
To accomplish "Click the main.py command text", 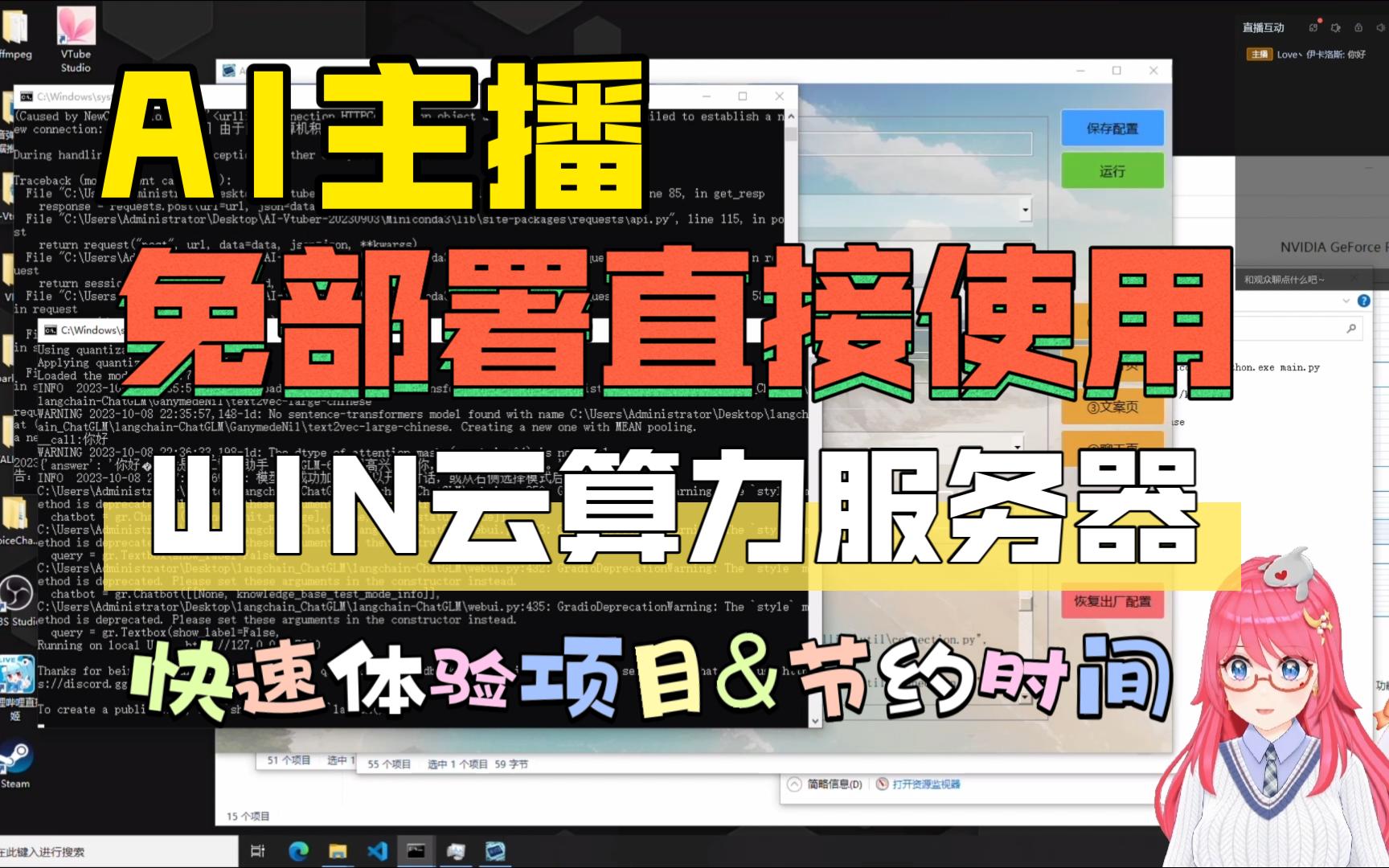I will click(1300, 367).
